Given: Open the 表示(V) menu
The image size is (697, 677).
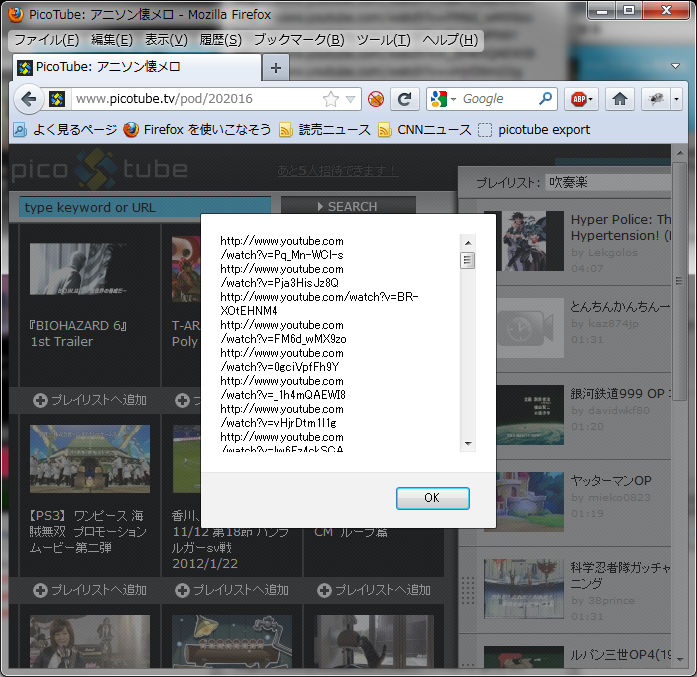Looking at the screenshot, I should (x=166, y=40).
